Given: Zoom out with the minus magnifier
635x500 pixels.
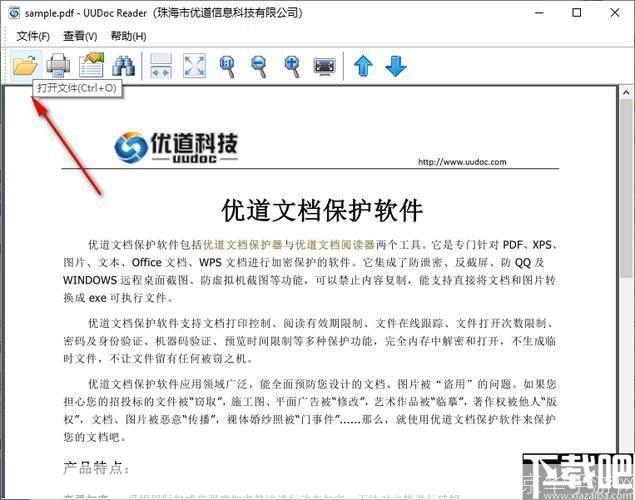Looking at the screenshot, I should click(x=259, y=66).
